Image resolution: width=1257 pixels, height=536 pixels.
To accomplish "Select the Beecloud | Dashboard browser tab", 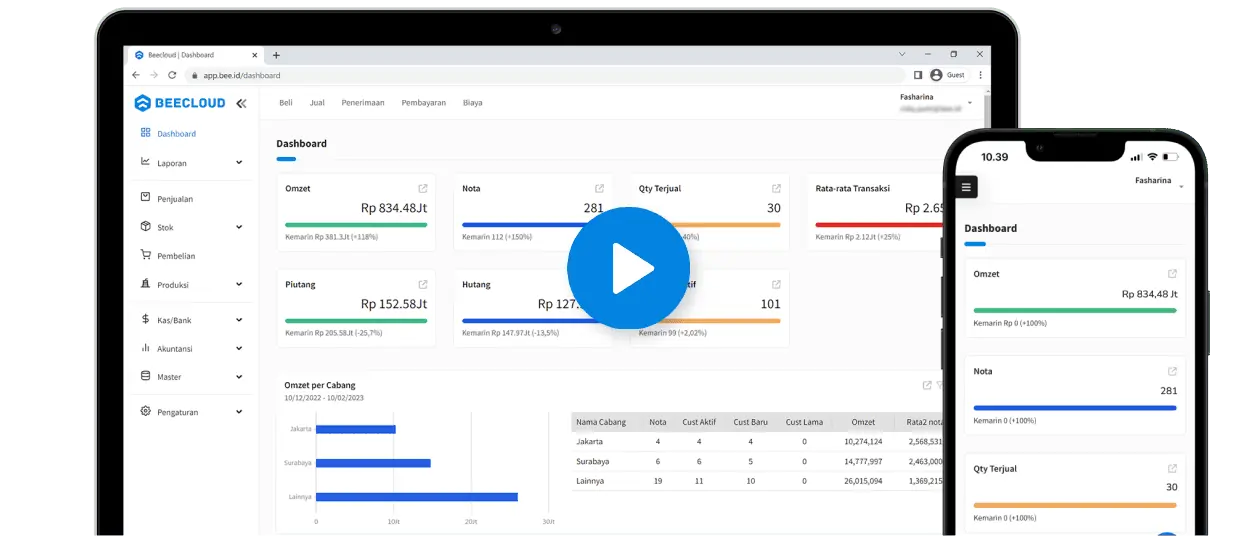I will click(x=196, y=55).
